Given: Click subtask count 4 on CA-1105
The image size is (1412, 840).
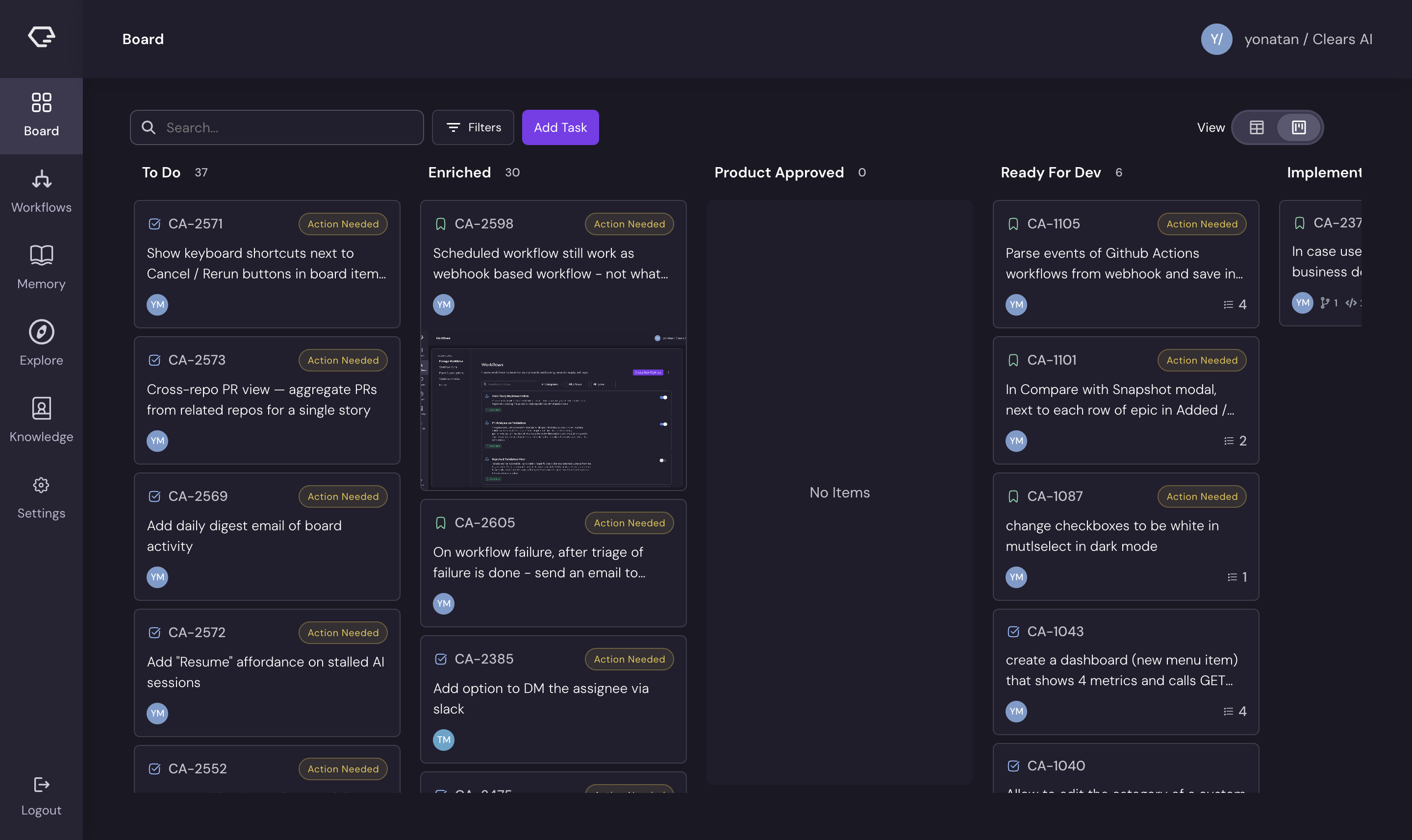Looking at the screenshot, I should [1235, 304].
